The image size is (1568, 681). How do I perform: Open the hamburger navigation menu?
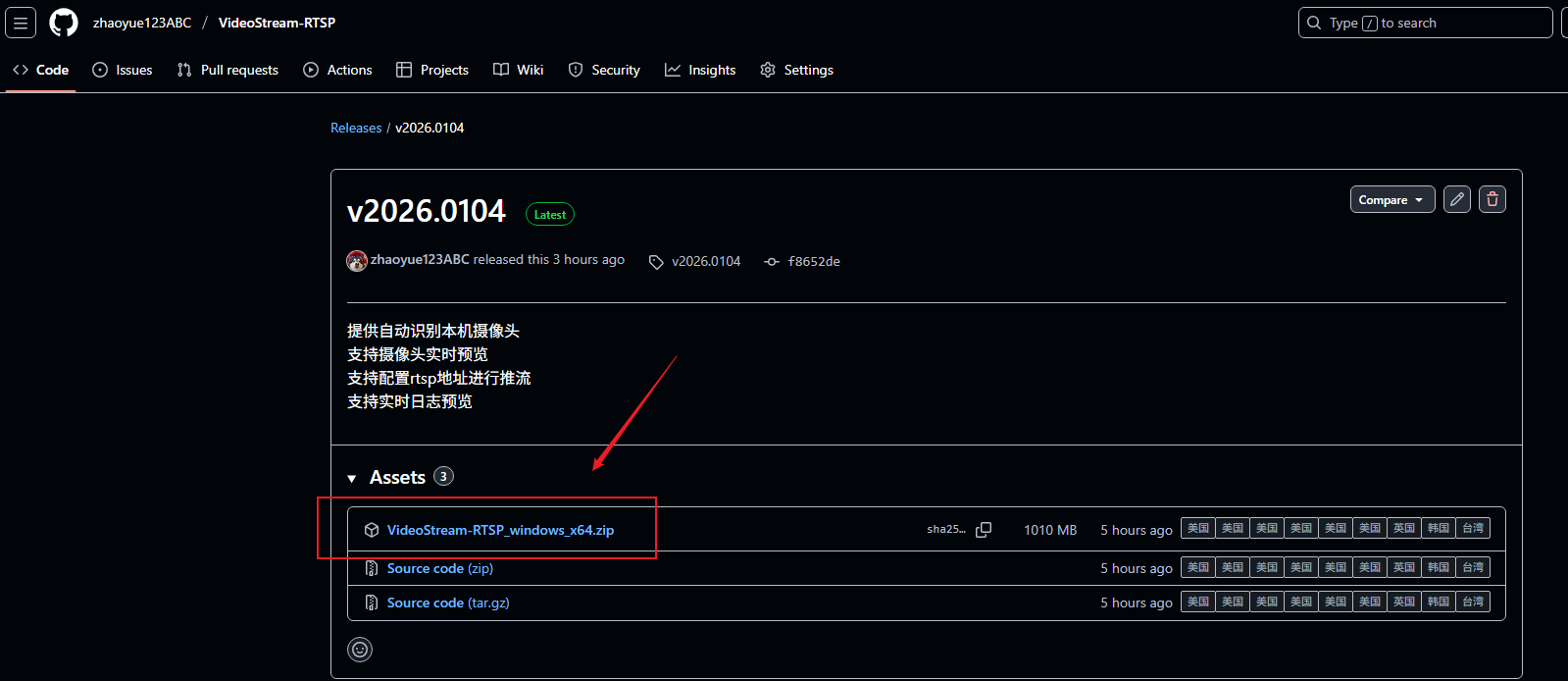21,23
